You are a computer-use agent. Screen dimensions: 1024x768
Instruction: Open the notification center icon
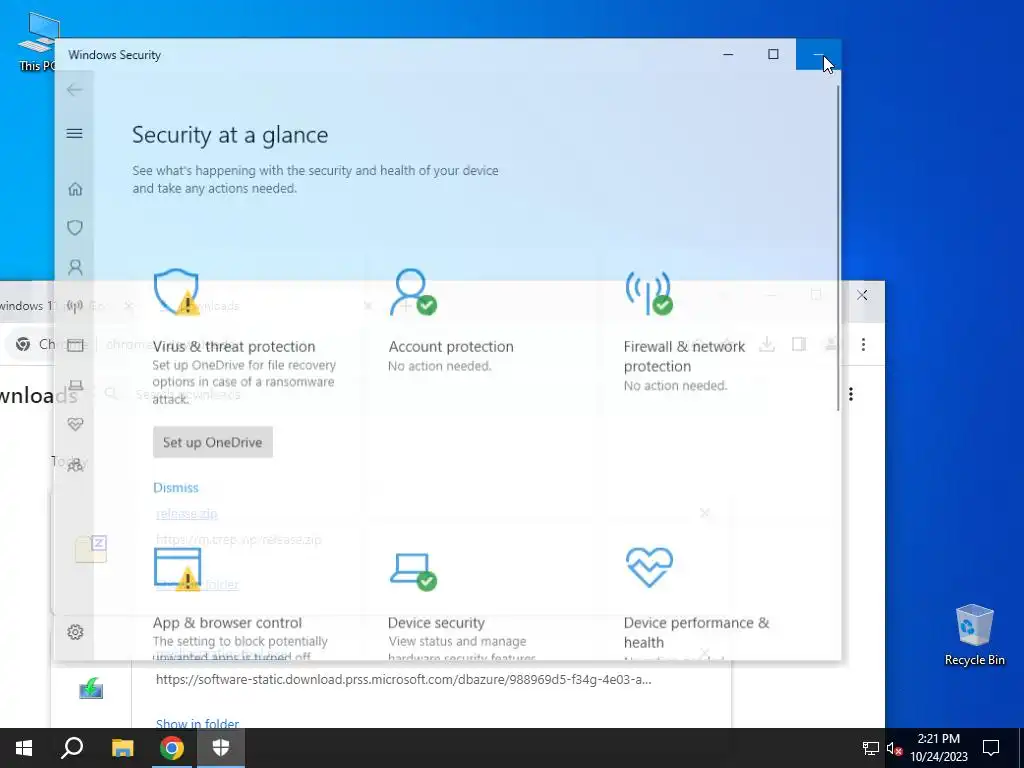[991, 748]
